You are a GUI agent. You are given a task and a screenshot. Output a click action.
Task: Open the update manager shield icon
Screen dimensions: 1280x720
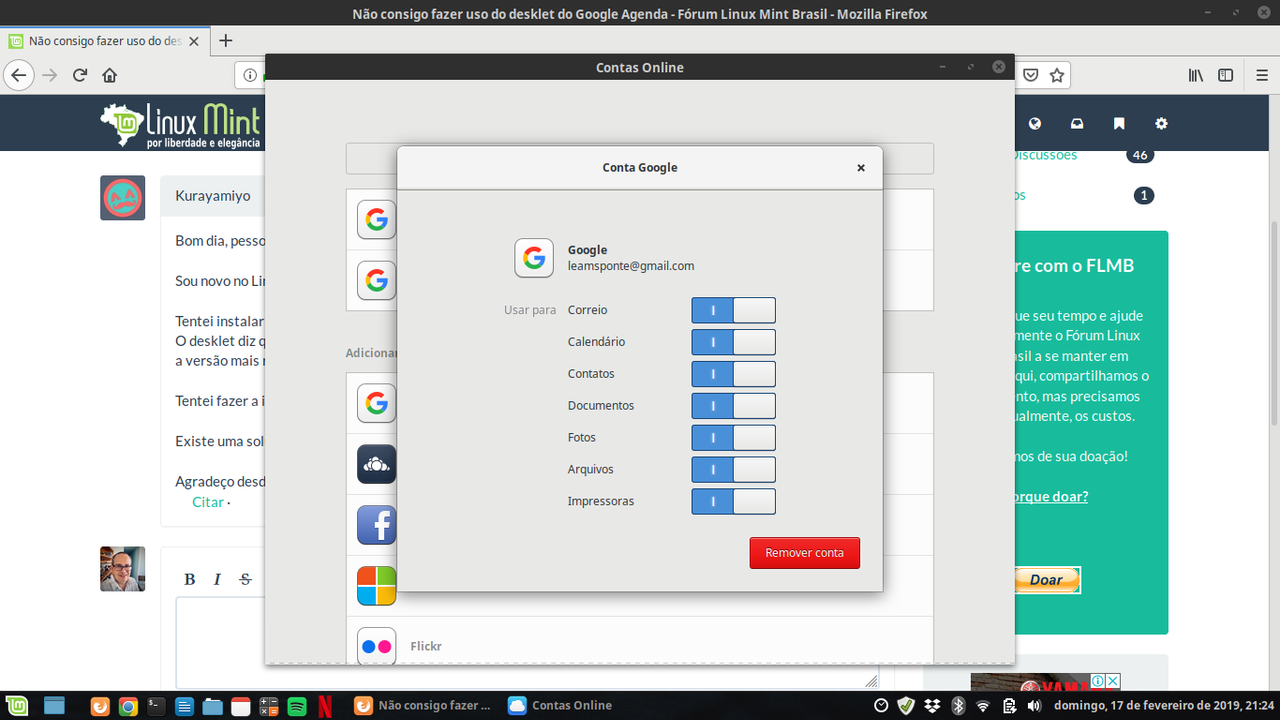point(906,705)
